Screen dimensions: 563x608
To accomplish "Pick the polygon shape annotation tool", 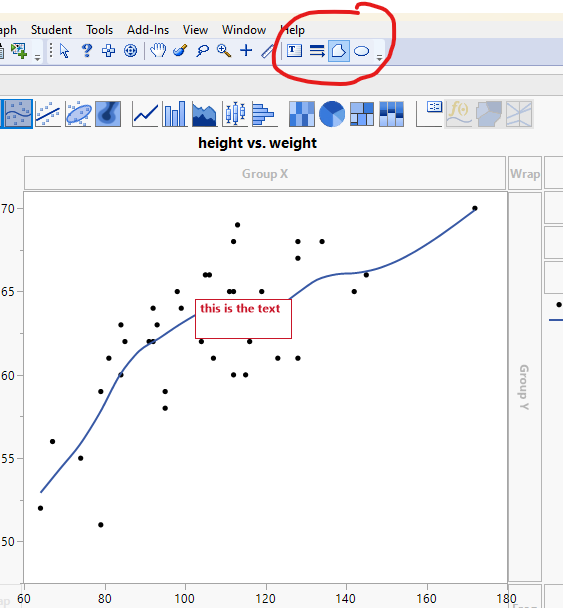I will pyautogui.click(x=339, y=51).
